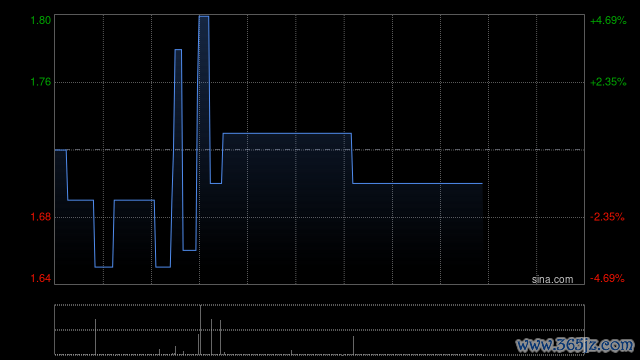Click the price line's starting point at midline
The height and width of the screenshot is (360, 640).
tap(56, 150)
